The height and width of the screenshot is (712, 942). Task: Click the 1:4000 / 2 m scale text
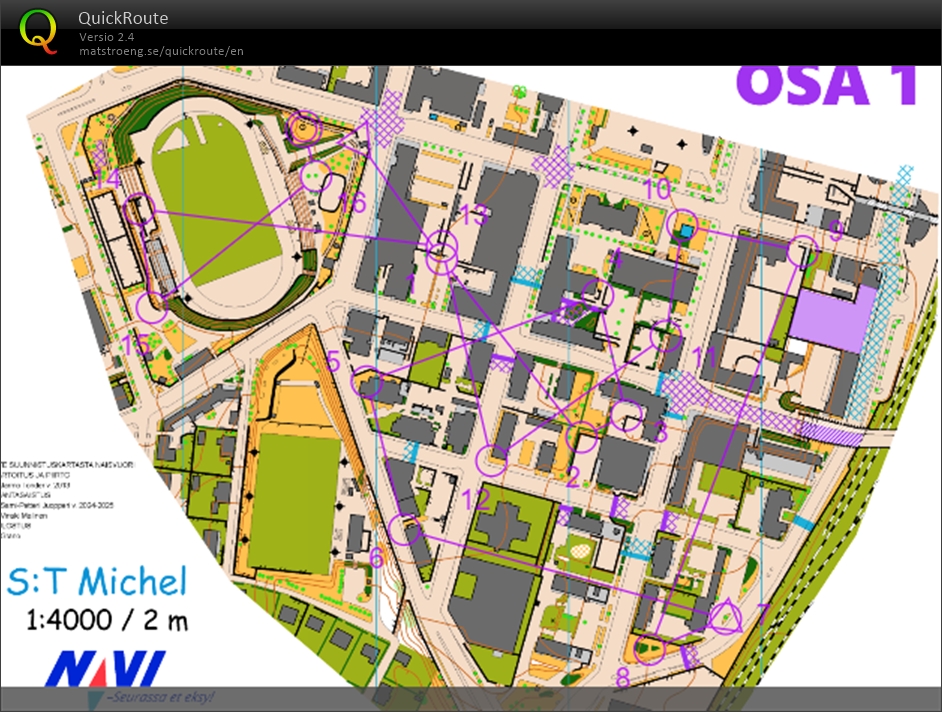coord(107,620)
